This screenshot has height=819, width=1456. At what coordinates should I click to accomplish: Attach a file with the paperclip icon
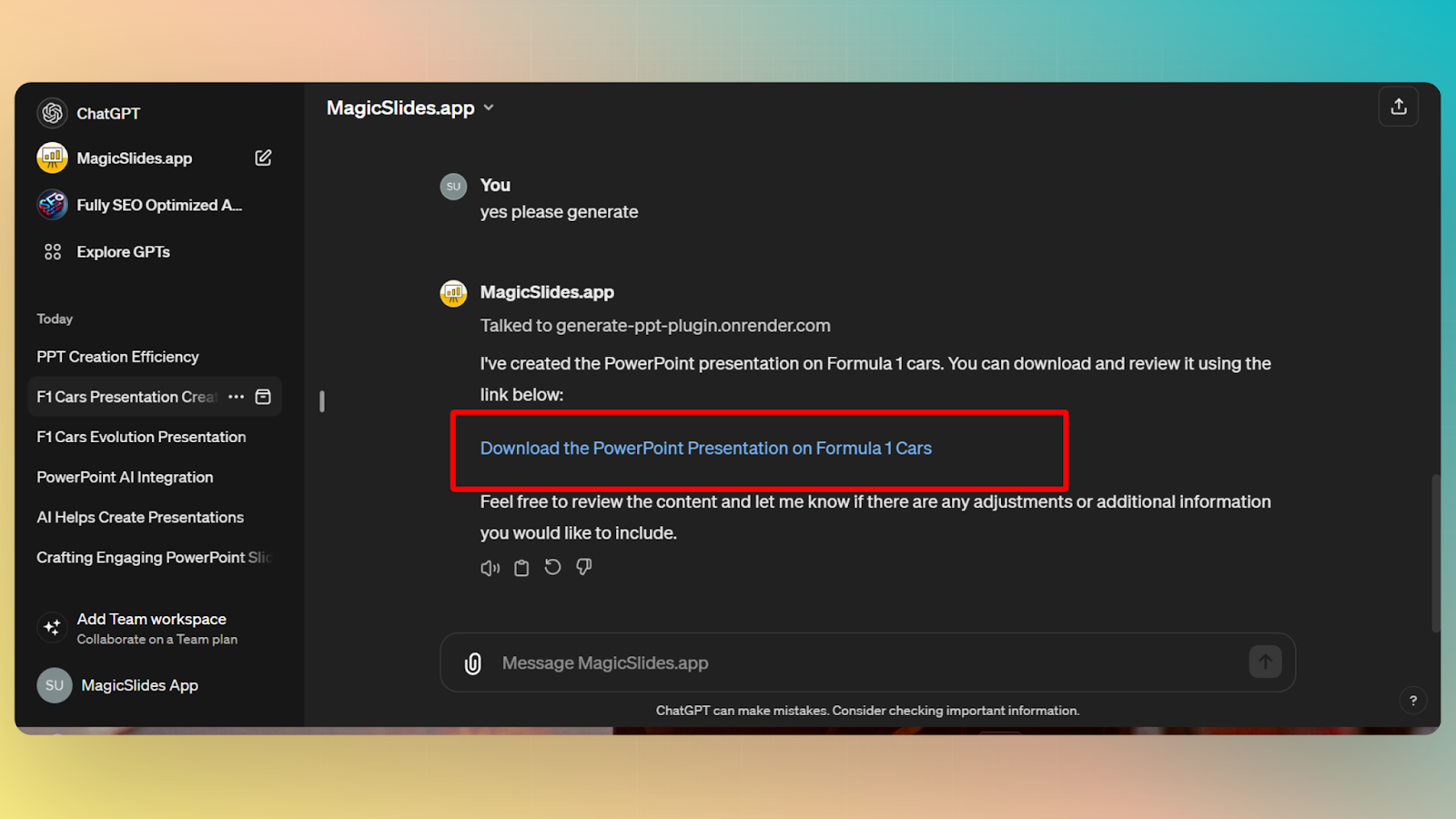pyautogui.click(x=473, y=662)
